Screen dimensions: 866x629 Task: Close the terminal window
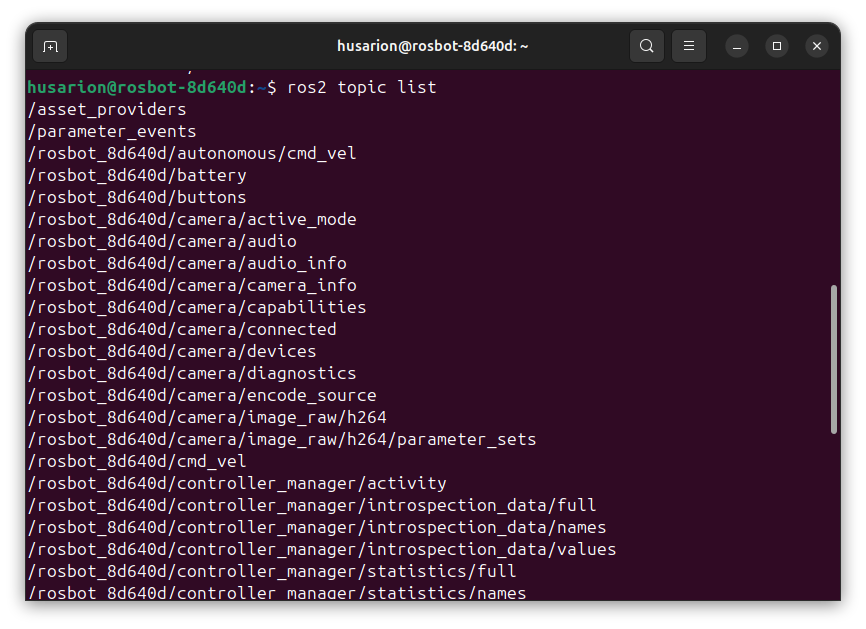click(x=817, y=46)
